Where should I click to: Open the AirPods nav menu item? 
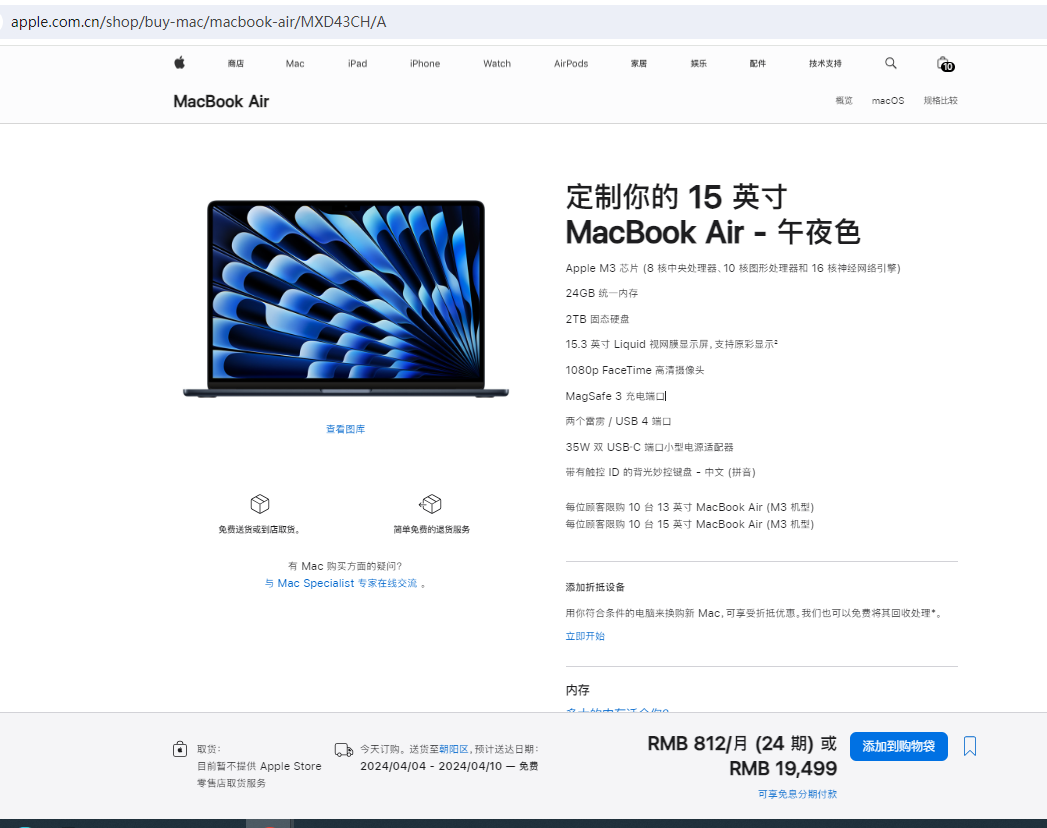pyautogui.click(x=571, y=63)
